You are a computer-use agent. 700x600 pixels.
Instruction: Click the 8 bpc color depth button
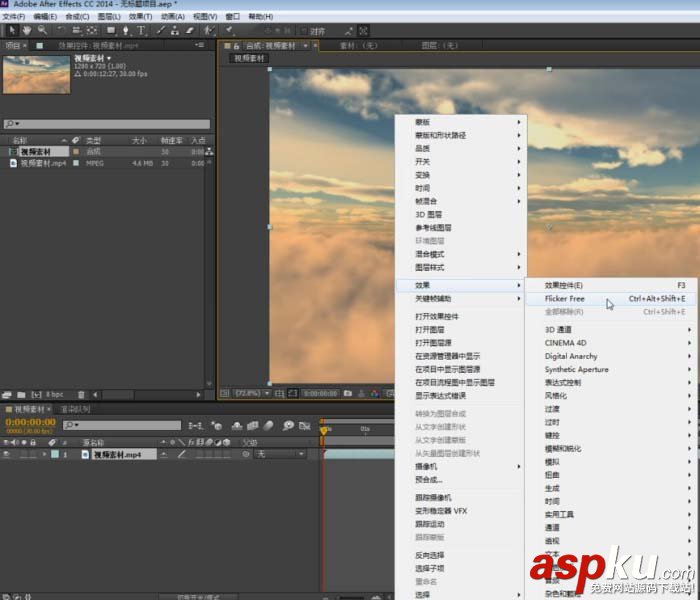tap(57, 394)
